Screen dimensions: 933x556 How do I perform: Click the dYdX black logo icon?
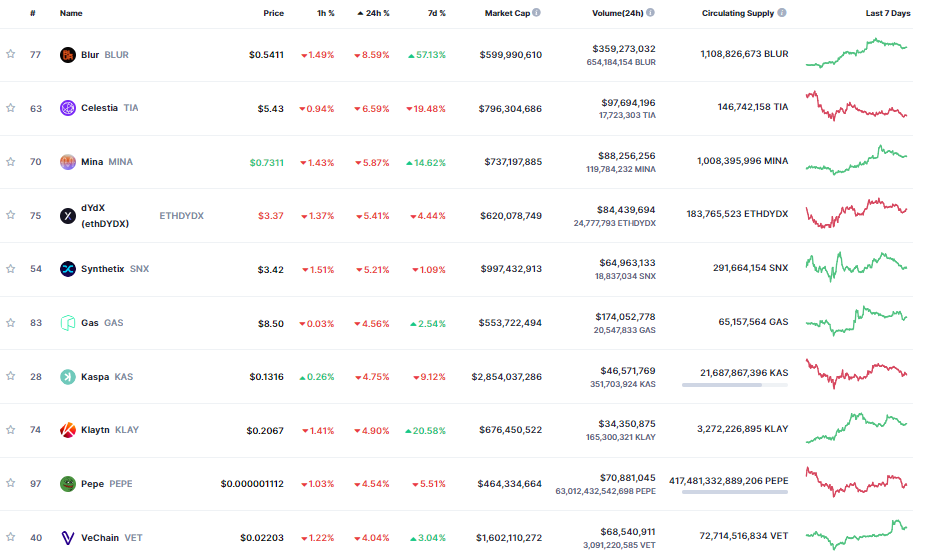(x=68, y=215)
